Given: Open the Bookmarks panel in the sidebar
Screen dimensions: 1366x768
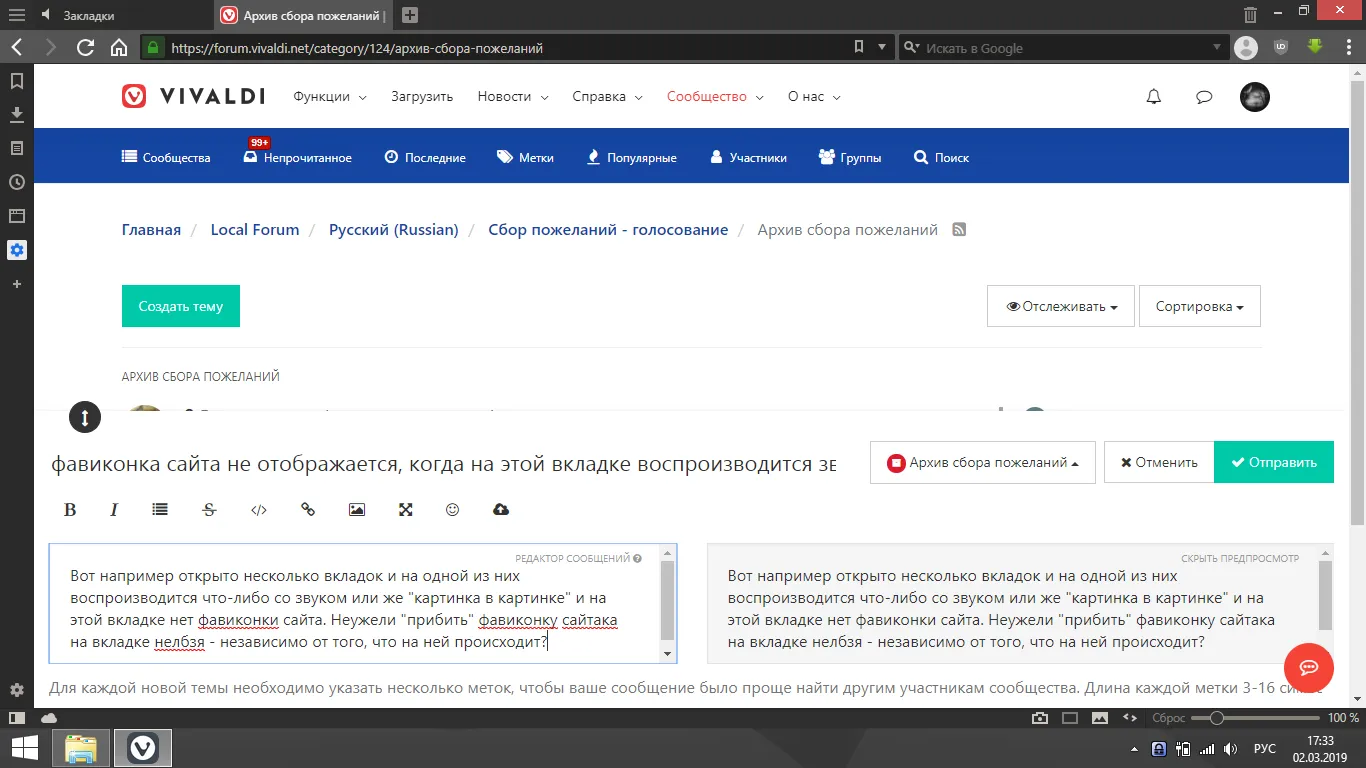Looking at the screenshot, I should coord(16,81).
